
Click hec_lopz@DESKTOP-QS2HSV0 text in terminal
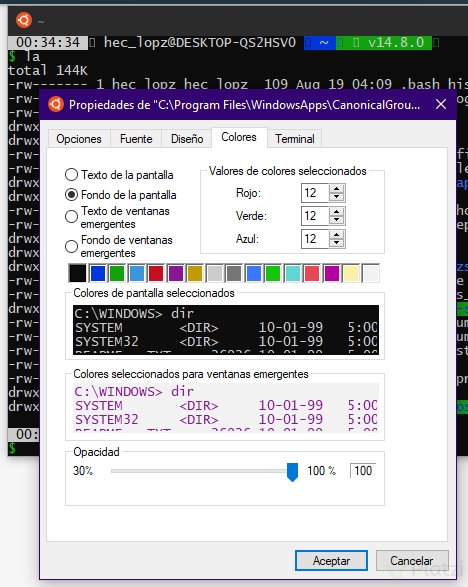(200, 42)
